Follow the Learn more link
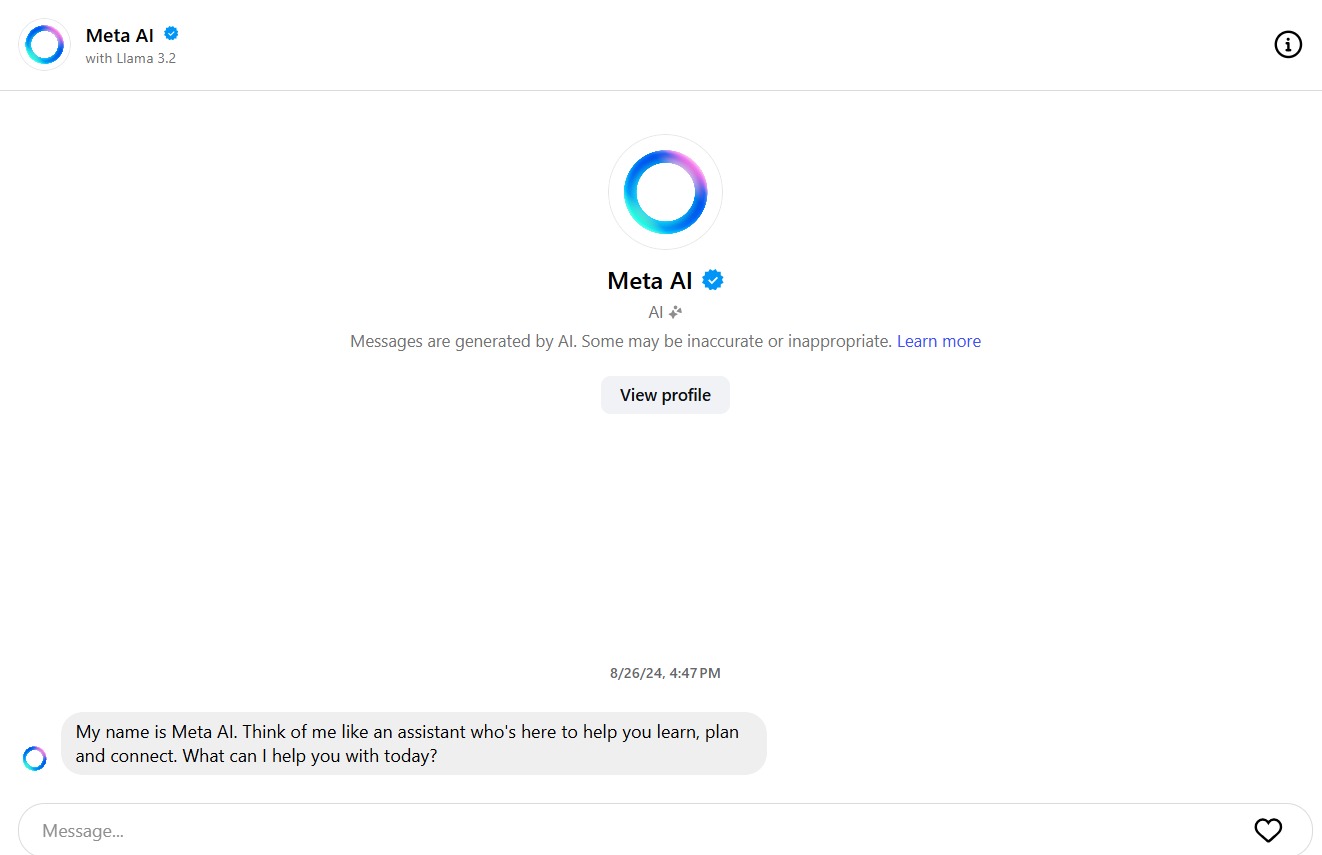 pyautogui.click(x=938, y=341)
